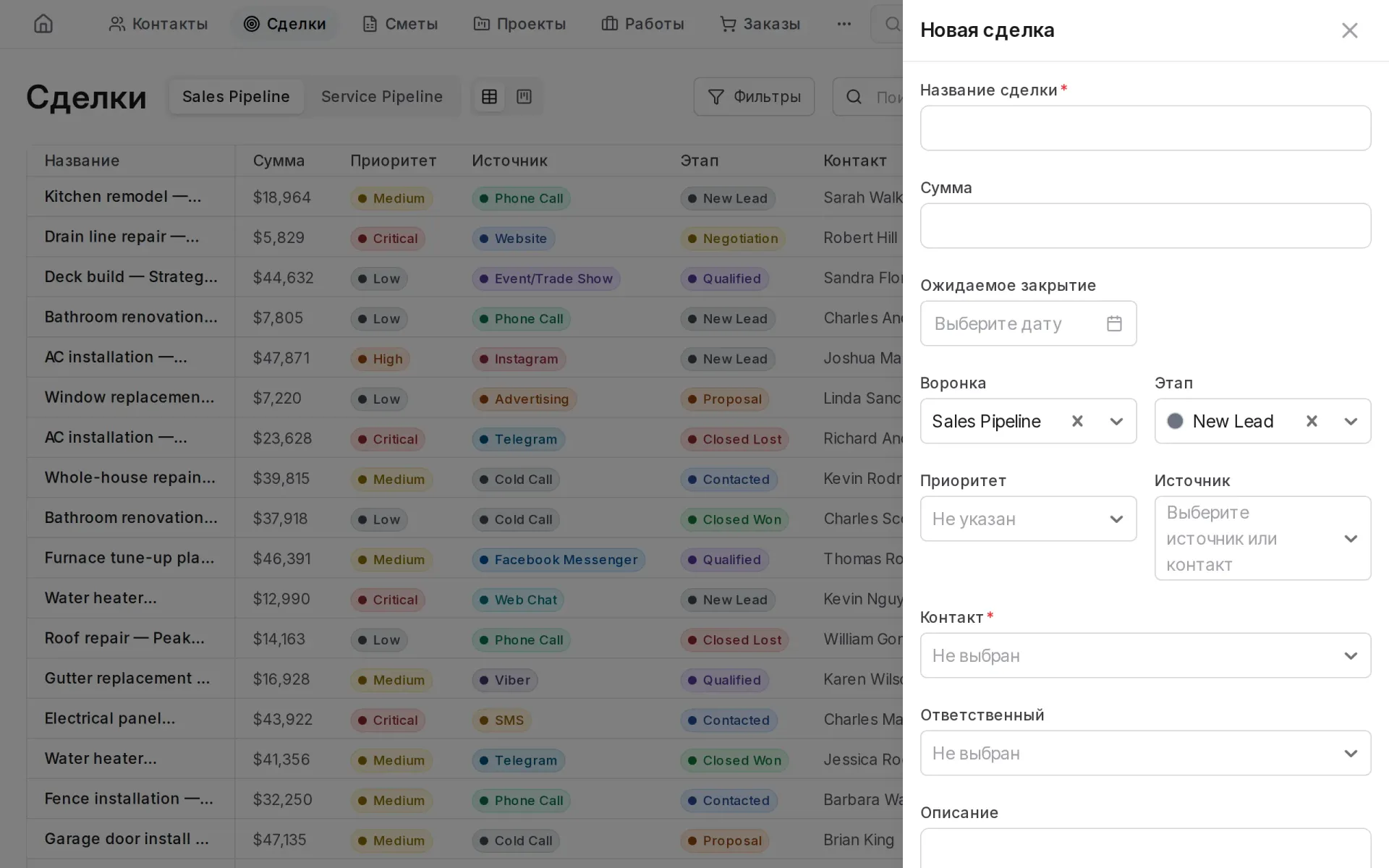1389x868 pixels.
Task: Clear the New Lead stage selection
Action: click(1312, 421)
